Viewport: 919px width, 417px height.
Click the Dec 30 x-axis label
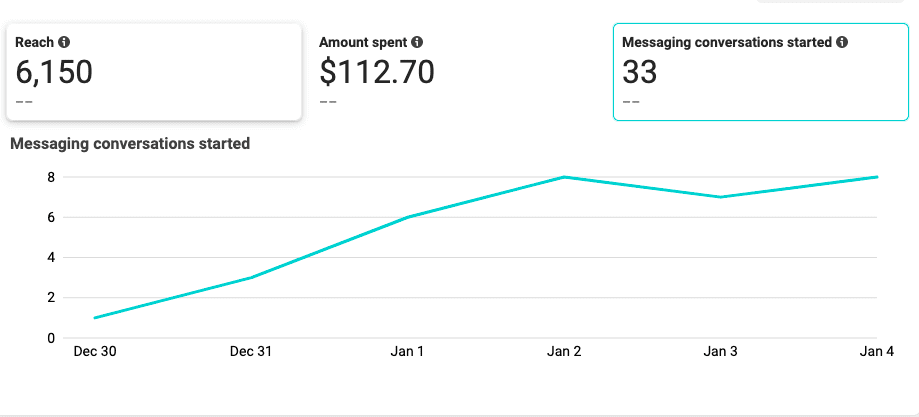pyautogui.click(x=95, y=352)
